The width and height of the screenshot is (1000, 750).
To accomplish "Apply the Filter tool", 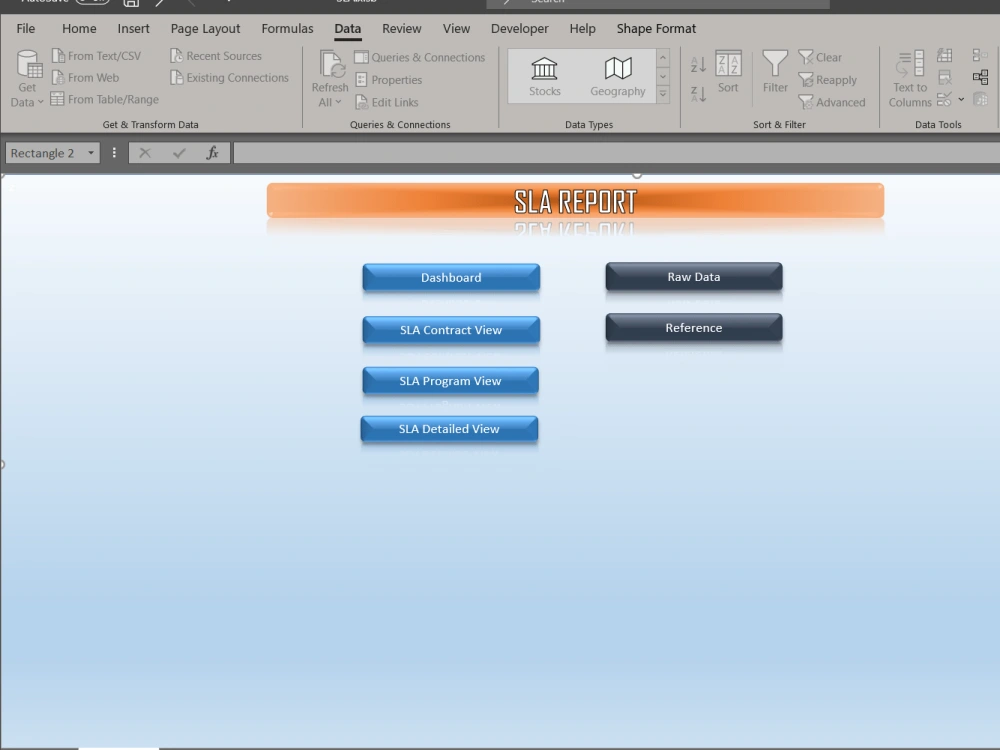I will click(775, 75).
